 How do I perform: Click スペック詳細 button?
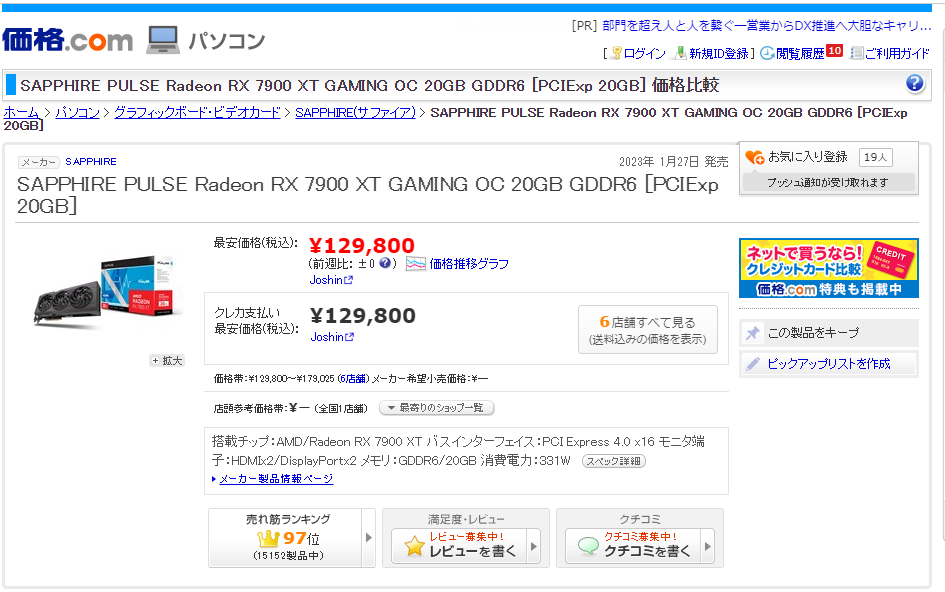pos(614,461)
